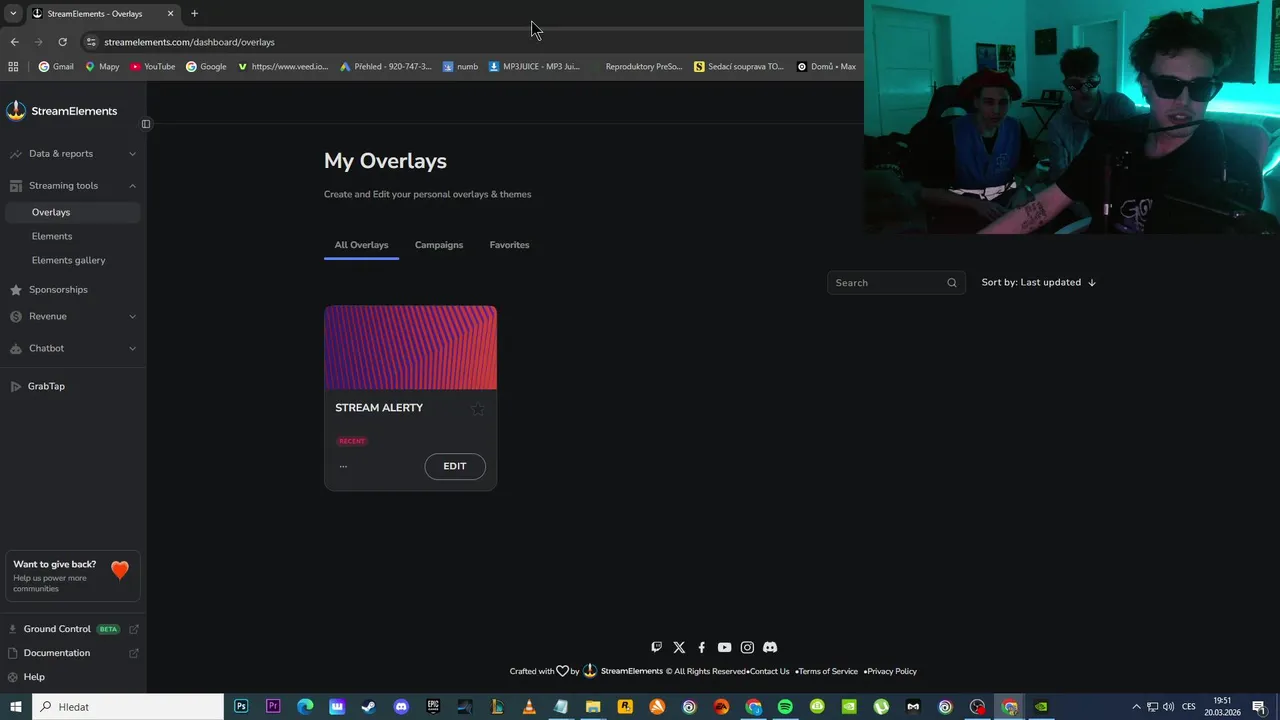Collapse the Streaming tools section

(73, 186)
